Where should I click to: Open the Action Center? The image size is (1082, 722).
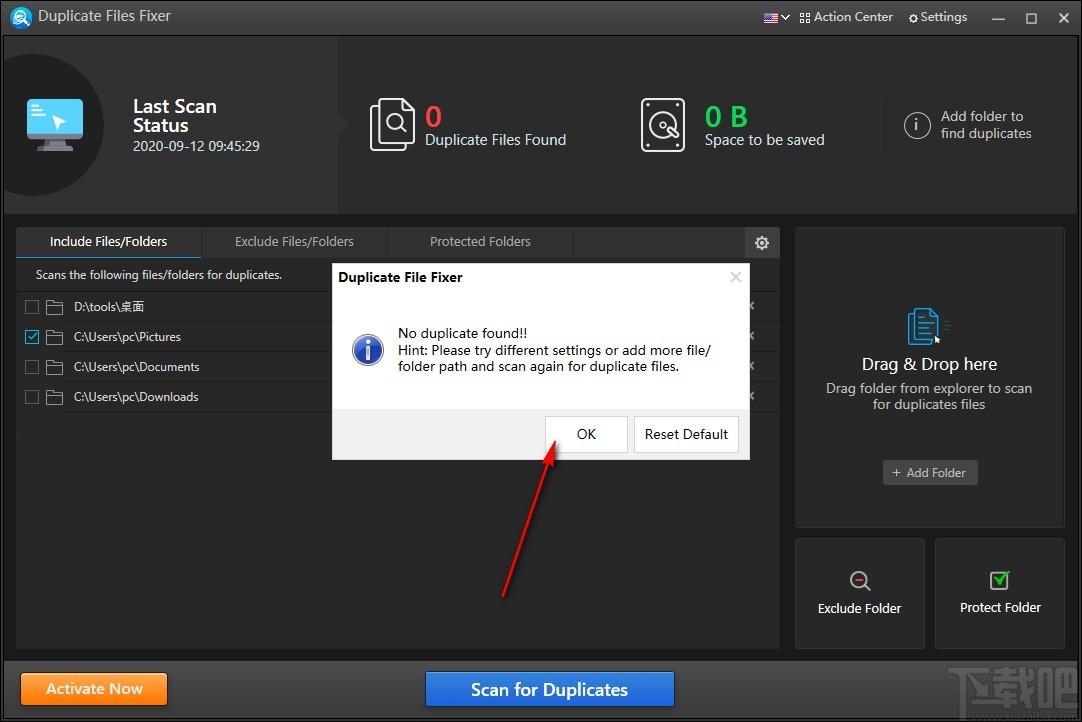pos(846,17)
